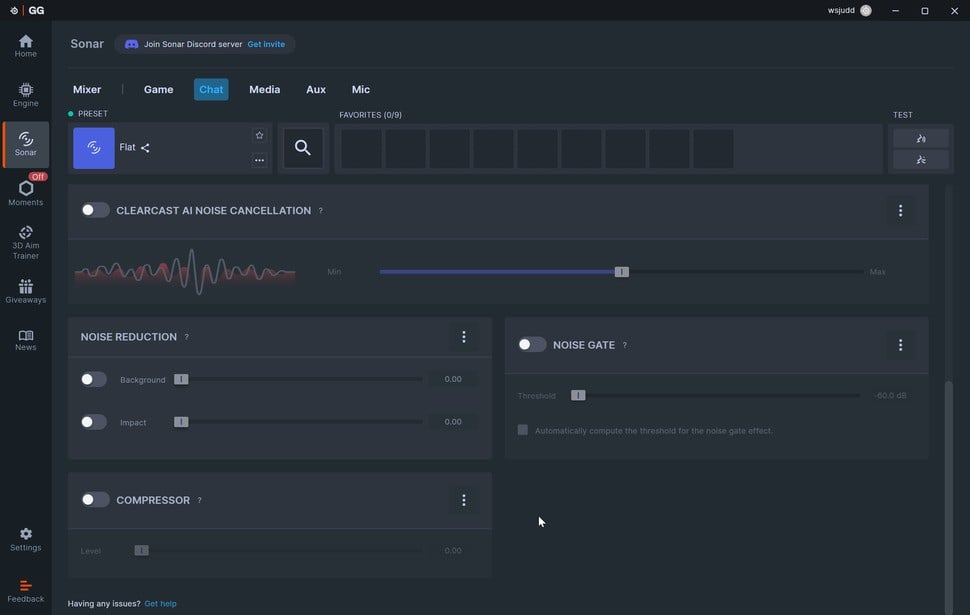This screenshot has height=615, width=970.
Task: Open the Flat preset ellipsis menu
Action: point(259,160)
